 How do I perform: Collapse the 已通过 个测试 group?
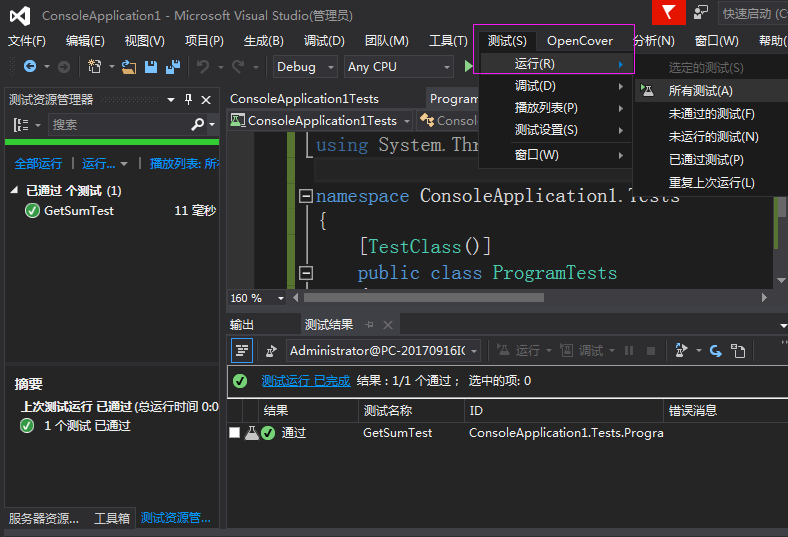14,190
